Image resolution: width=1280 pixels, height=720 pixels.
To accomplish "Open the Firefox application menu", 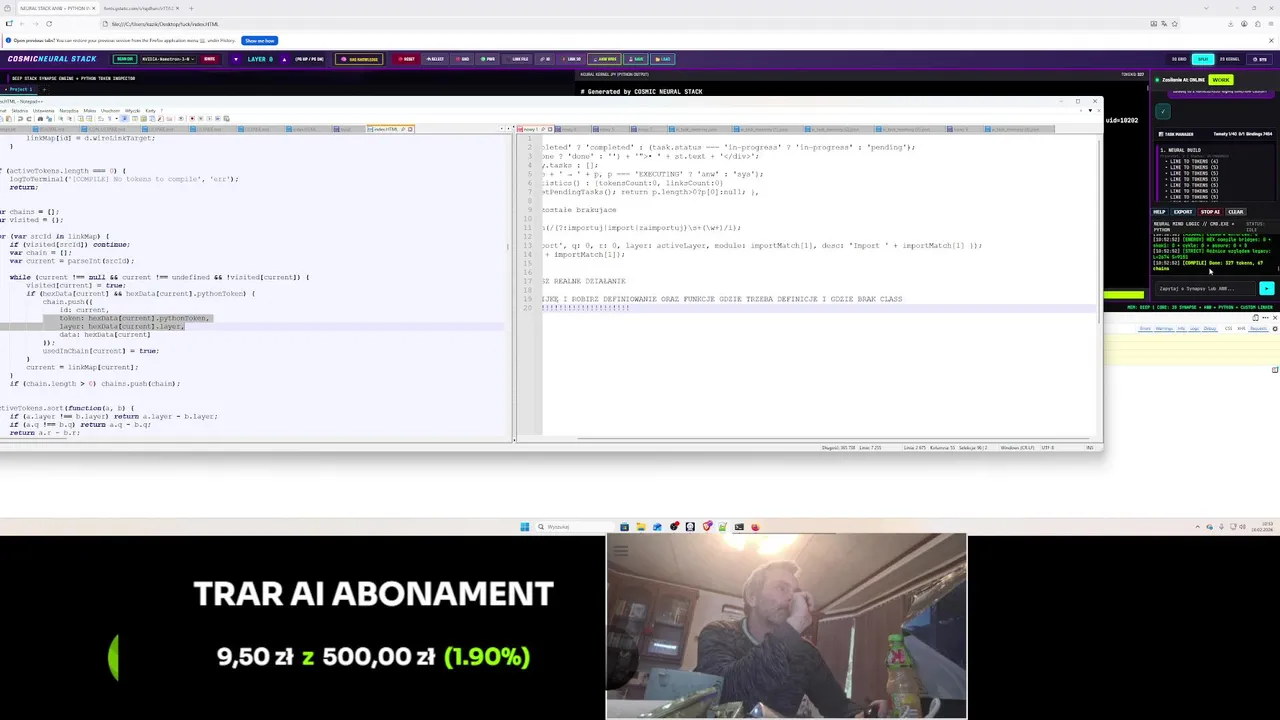I will (1270, 24).
